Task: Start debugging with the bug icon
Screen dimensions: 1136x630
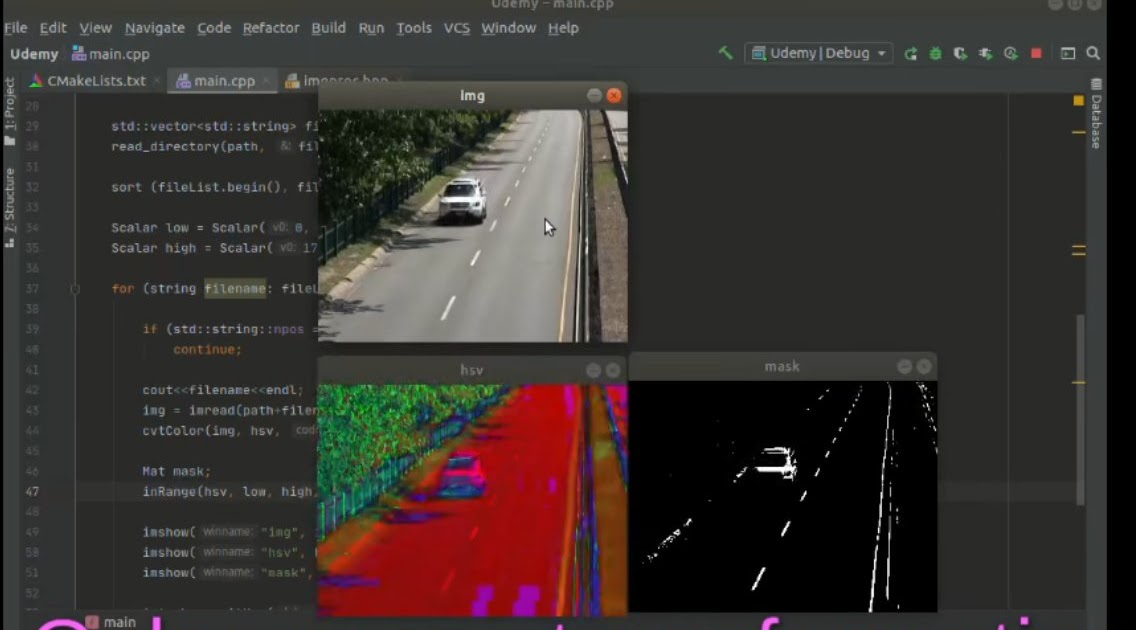Action: click(936, 53)
